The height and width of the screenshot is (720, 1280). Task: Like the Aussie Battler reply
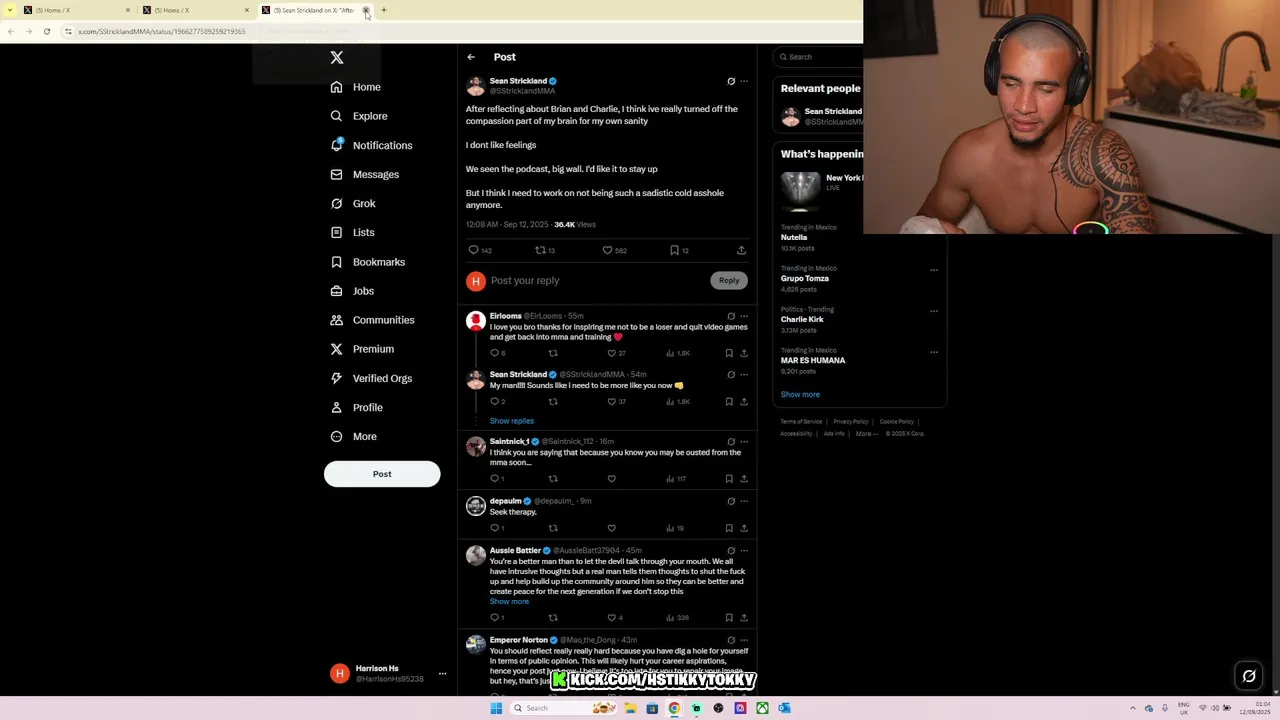coord(612,618)
